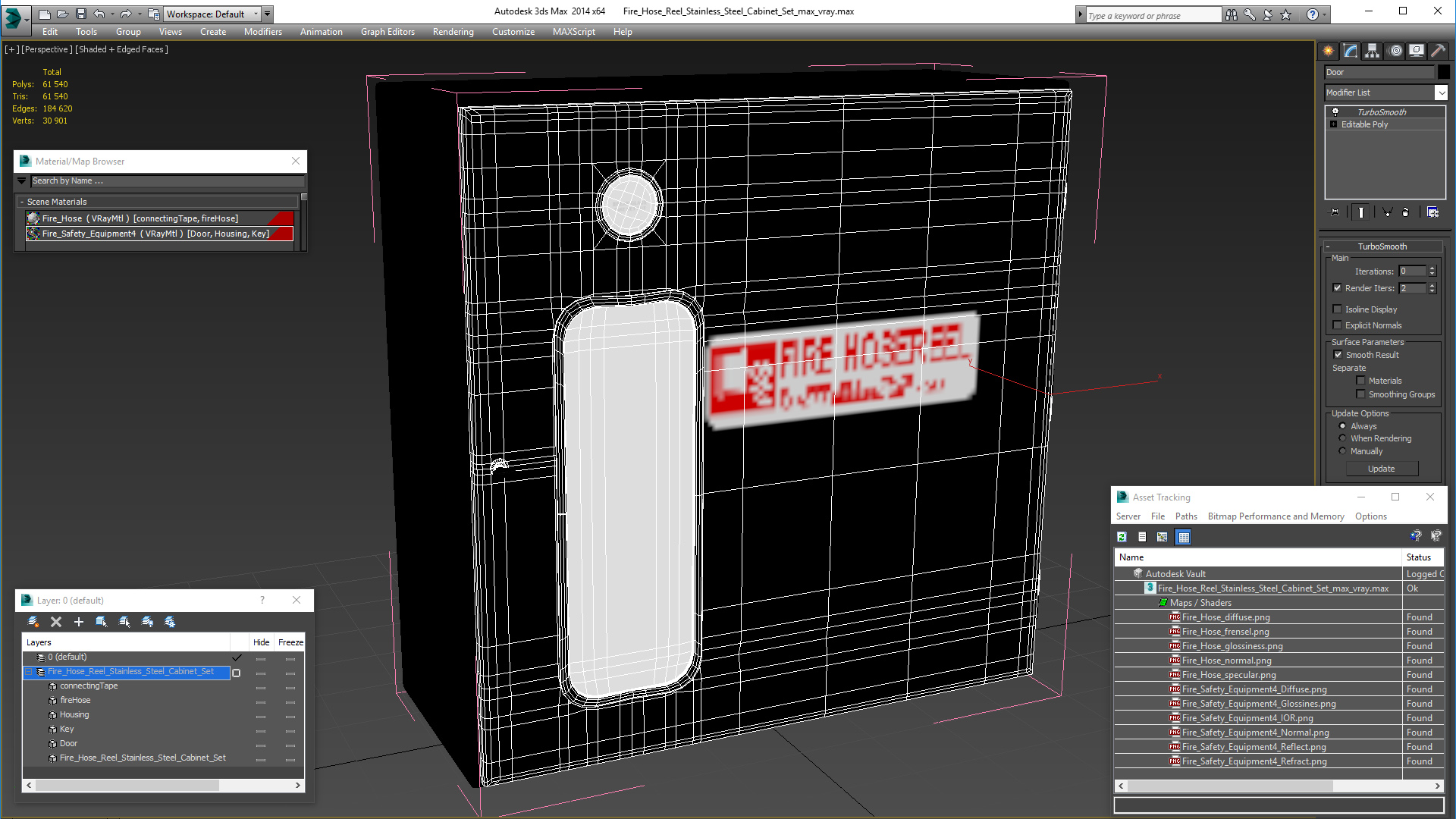This screenshot has width=1456, height=819.
Task: Click Refresh icon in Asset Tracking
Action: (1122, 537)
